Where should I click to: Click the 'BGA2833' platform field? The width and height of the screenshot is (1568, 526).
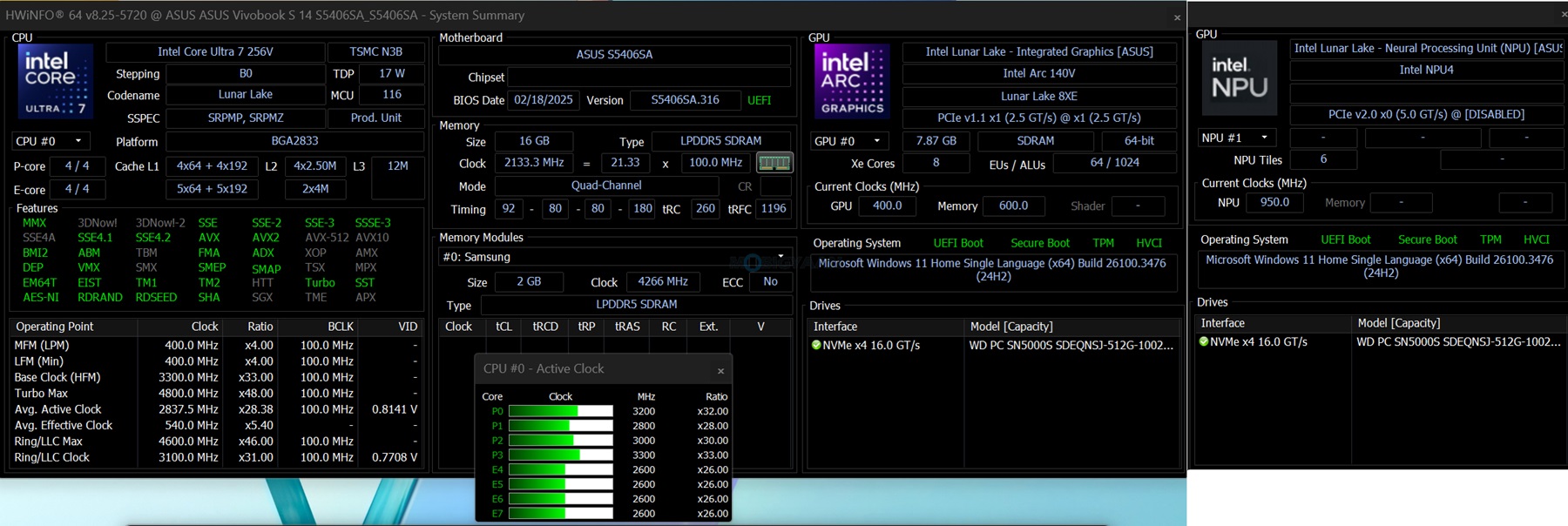(294, 141)
